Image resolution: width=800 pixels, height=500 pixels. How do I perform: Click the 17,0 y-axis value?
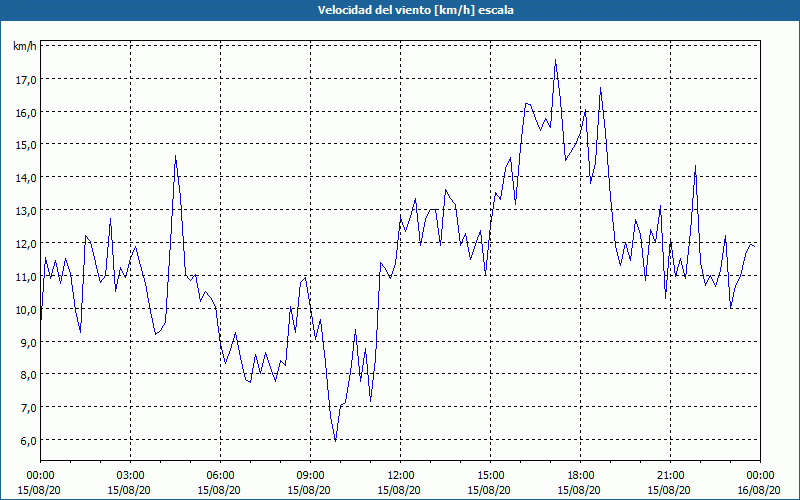click(27, 79)
